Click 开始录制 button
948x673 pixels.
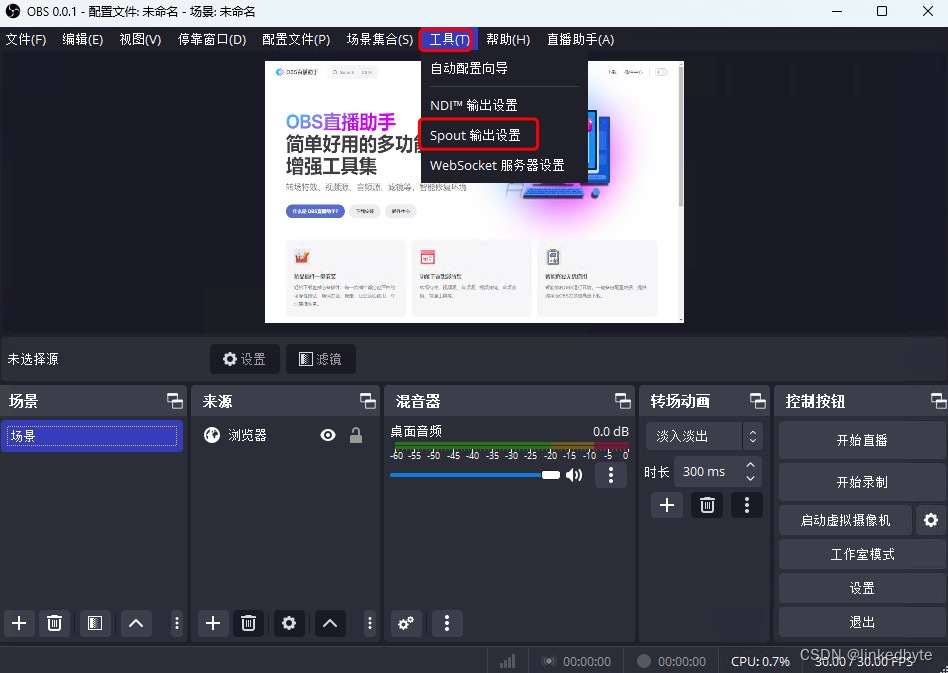point(862,482)
